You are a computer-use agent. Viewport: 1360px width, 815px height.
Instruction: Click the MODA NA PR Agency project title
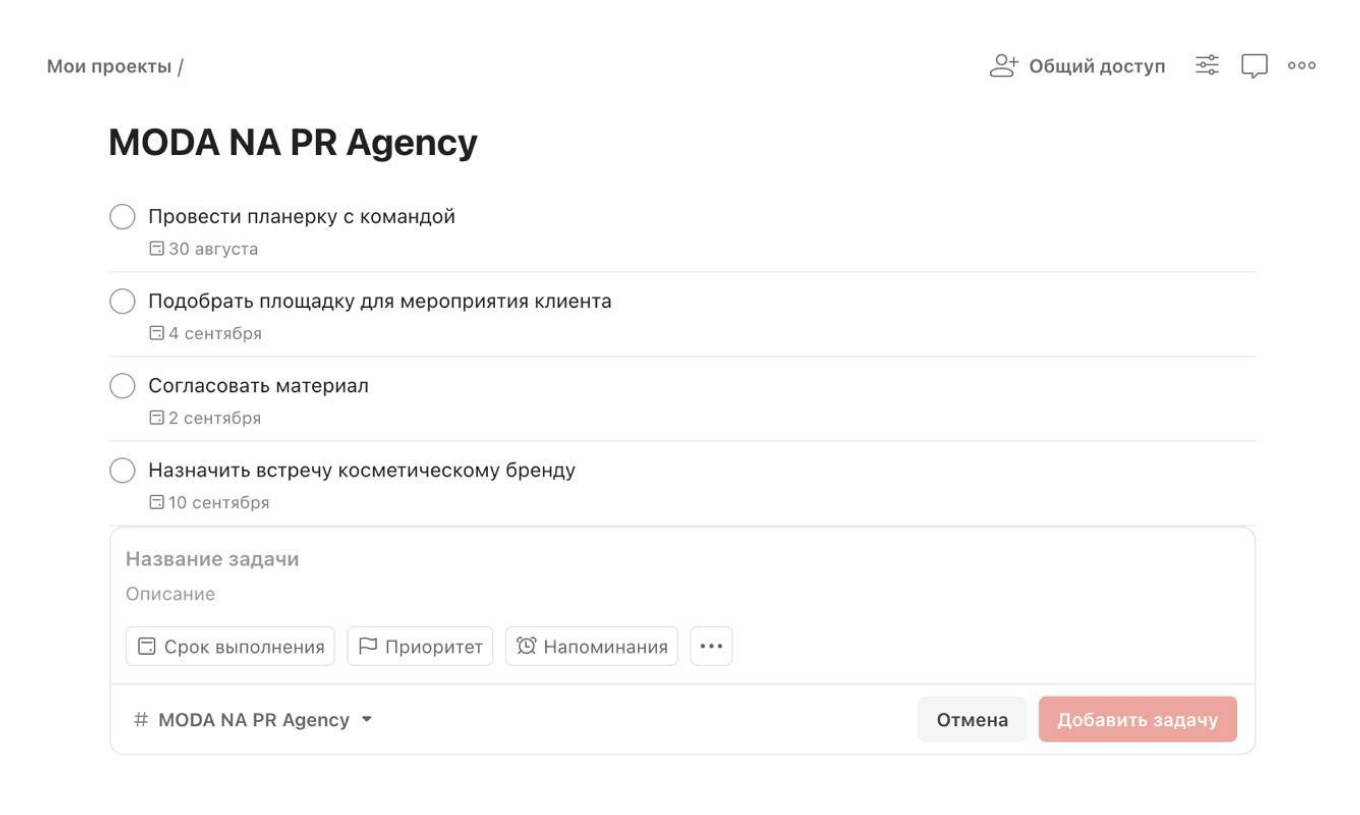(293, 144)
